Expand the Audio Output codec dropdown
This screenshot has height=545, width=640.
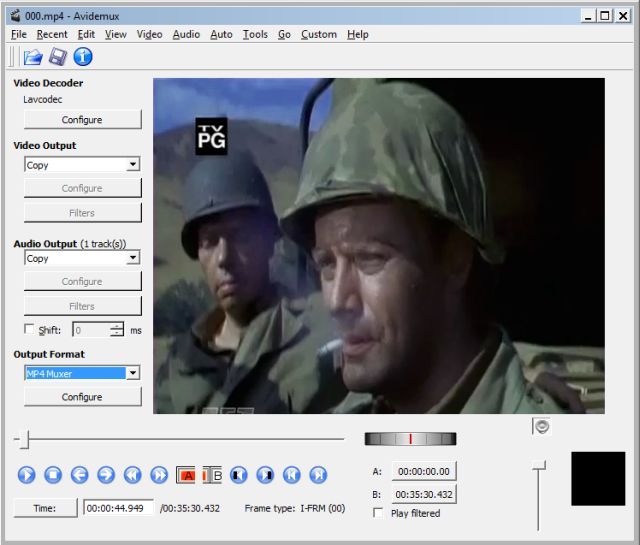point(133,258)
